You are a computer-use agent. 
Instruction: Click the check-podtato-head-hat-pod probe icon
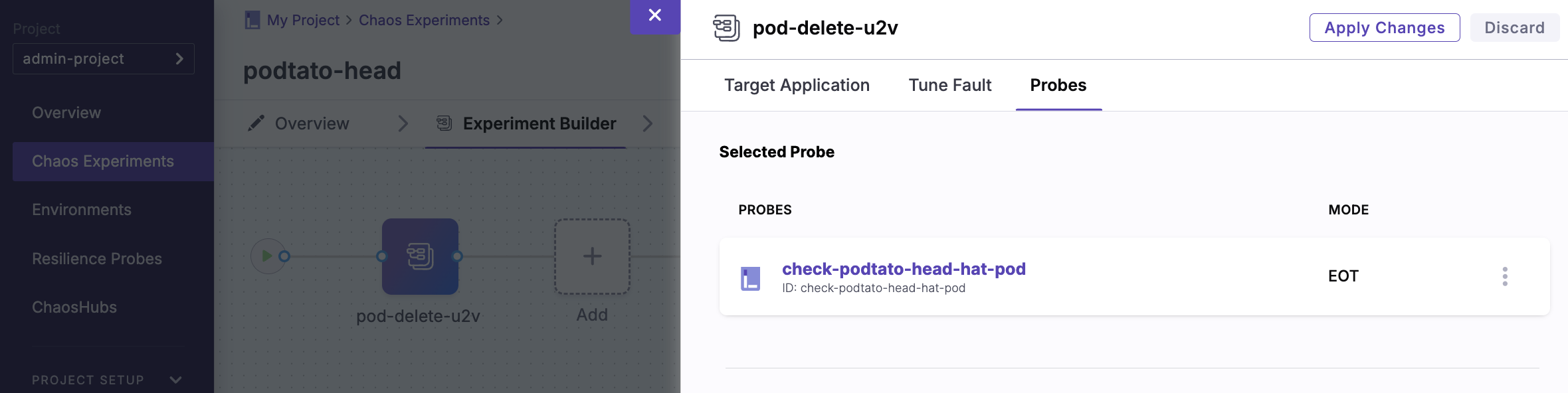coord(751,277)
